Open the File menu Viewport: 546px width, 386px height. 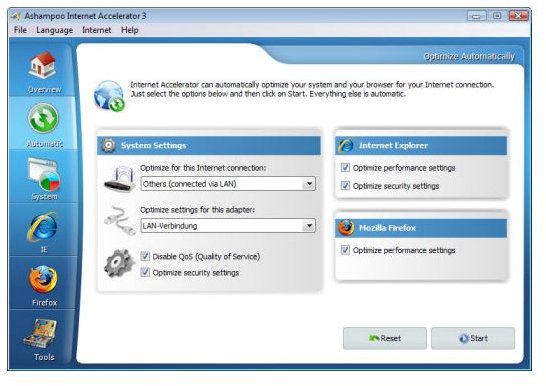tap(20, 30)
